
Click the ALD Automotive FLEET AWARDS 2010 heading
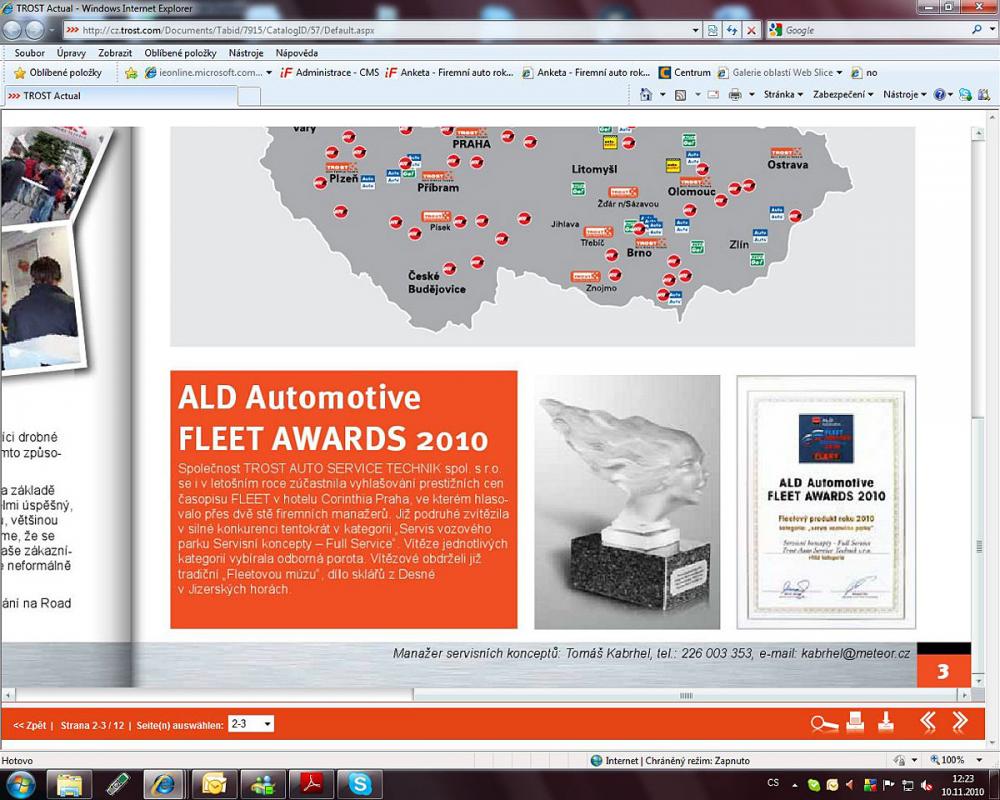point(333,418)
